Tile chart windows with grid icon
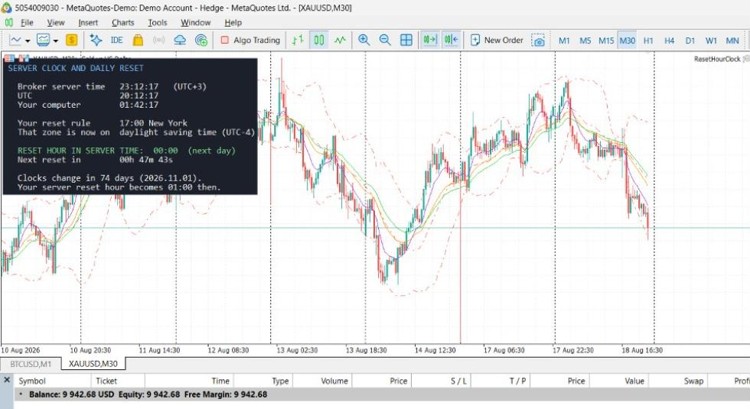Image resolution: width=750 pixels, height=409 pixels. point(406,40)
